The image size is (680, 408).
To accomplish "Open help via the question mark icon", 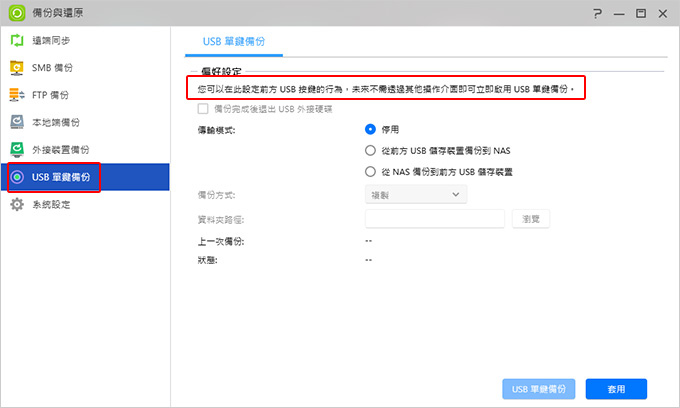I will (598, 13).
